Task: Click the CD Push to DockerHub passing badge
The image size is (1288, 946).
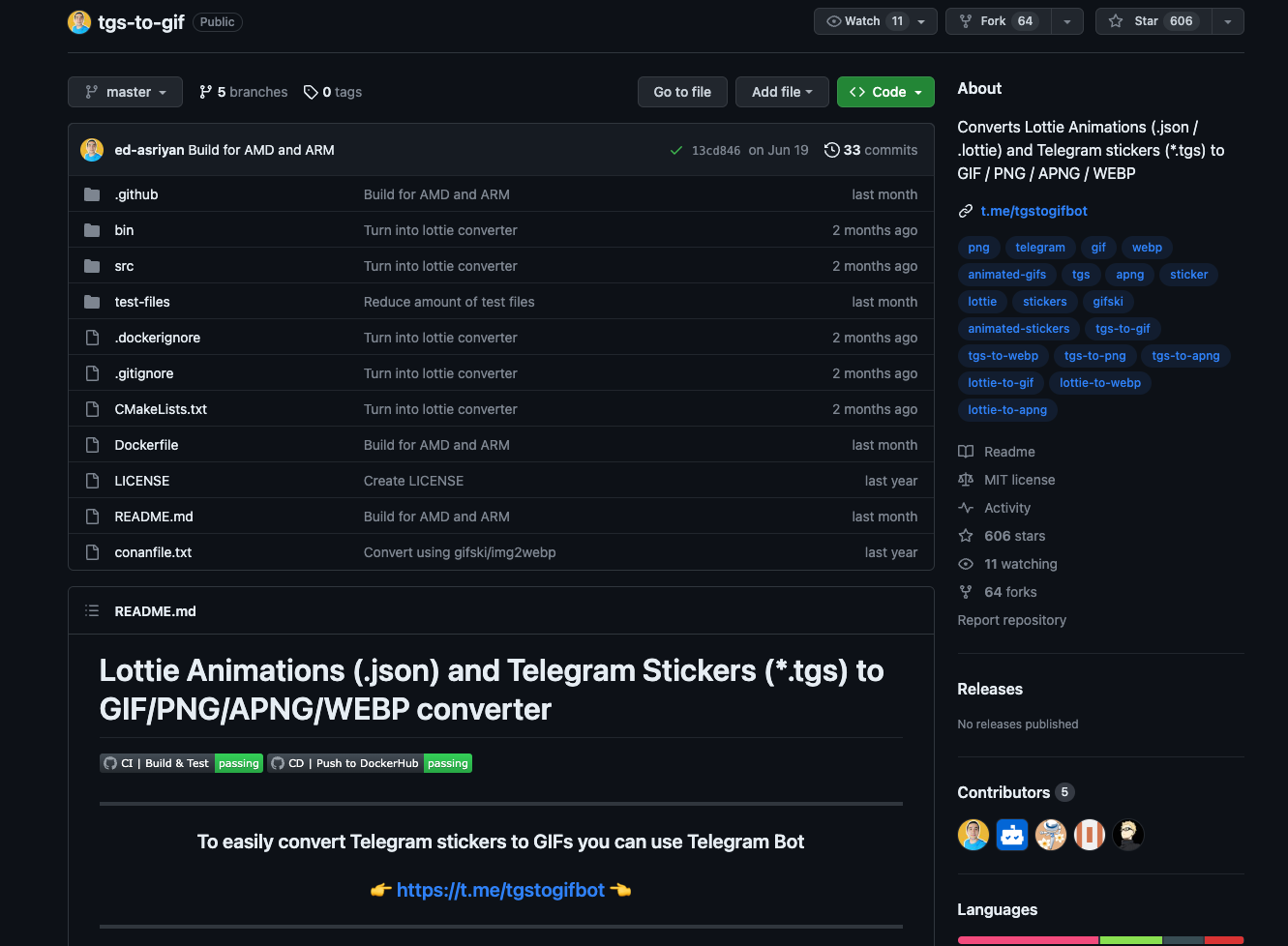Action: (370, 763)
